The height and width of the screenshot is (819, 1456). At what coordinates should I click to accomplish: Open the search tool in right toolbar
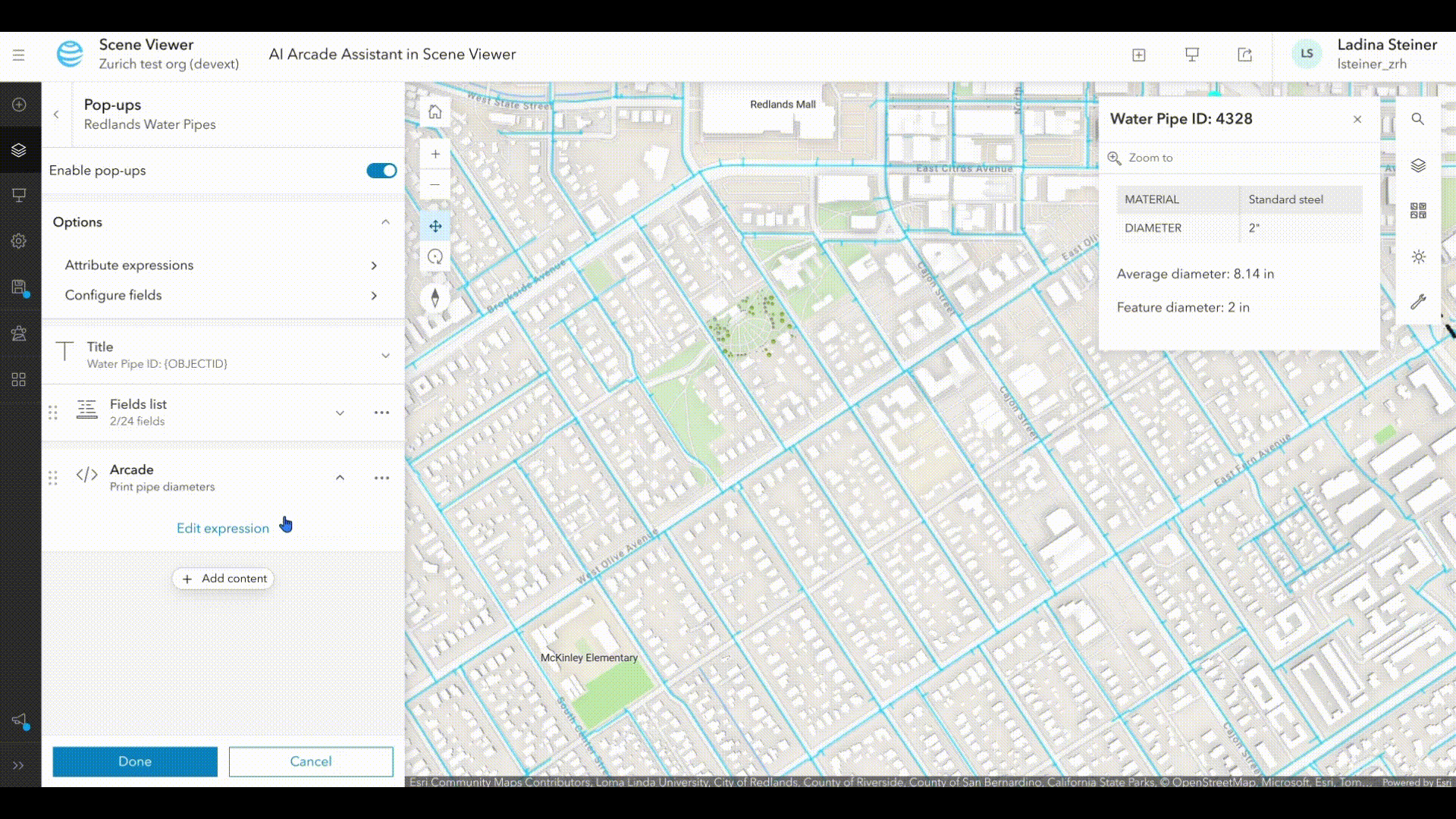(1417, 119)
